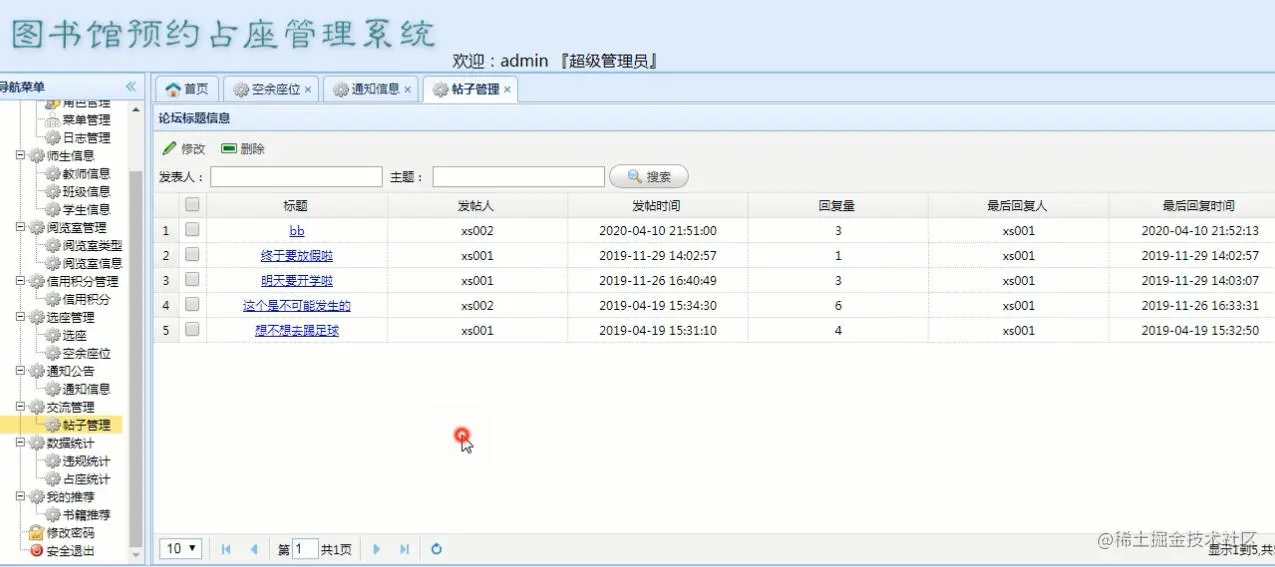Open 菜单管理 in sidebar
This screenshot has height=567, width=1275.
(78, 120)
